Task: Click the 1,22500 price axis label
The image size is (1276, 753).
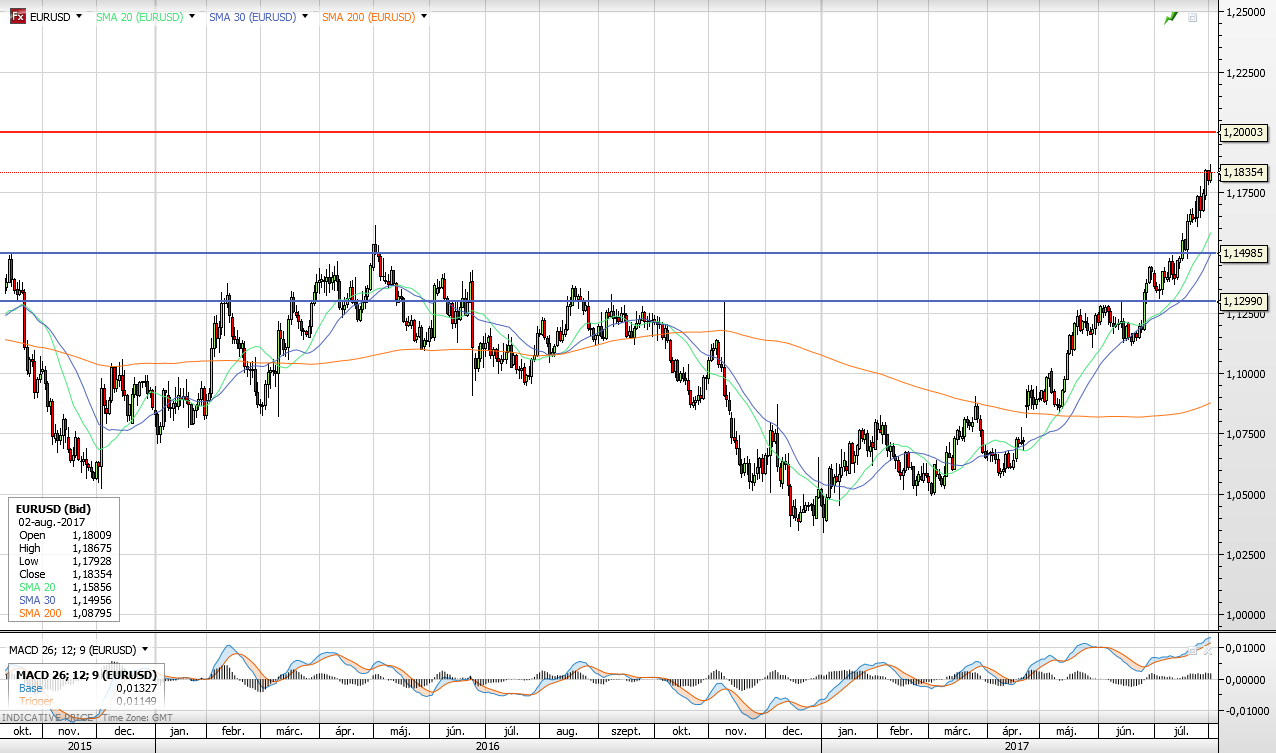Action: (1245, 72)
